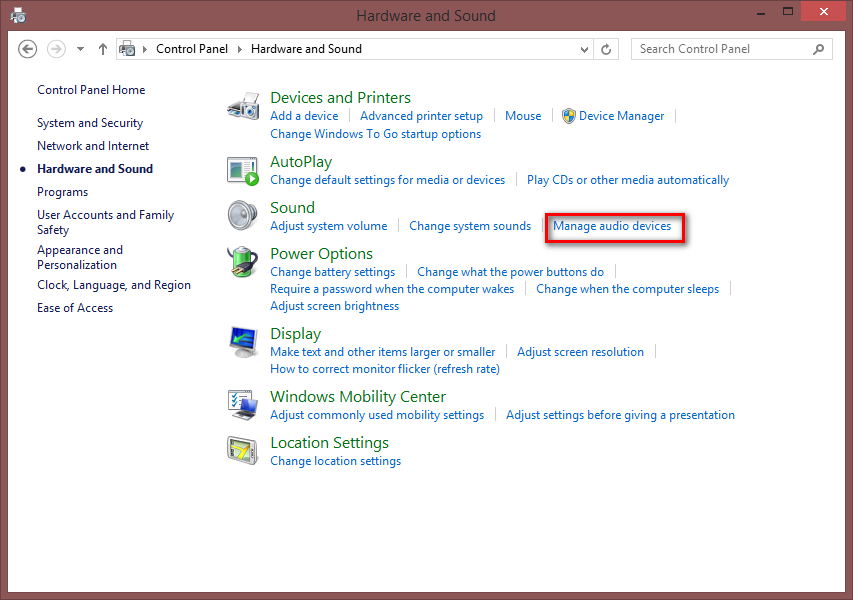Click How to correct monitor flicker
This screenshot has width=853, height=600.
(385, 369)
